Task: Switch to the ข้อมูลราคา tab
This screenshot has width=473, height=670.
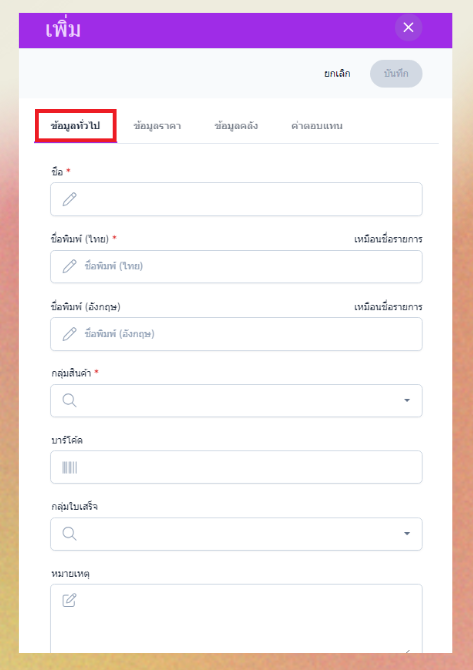Action: click(x=157, y=126)
